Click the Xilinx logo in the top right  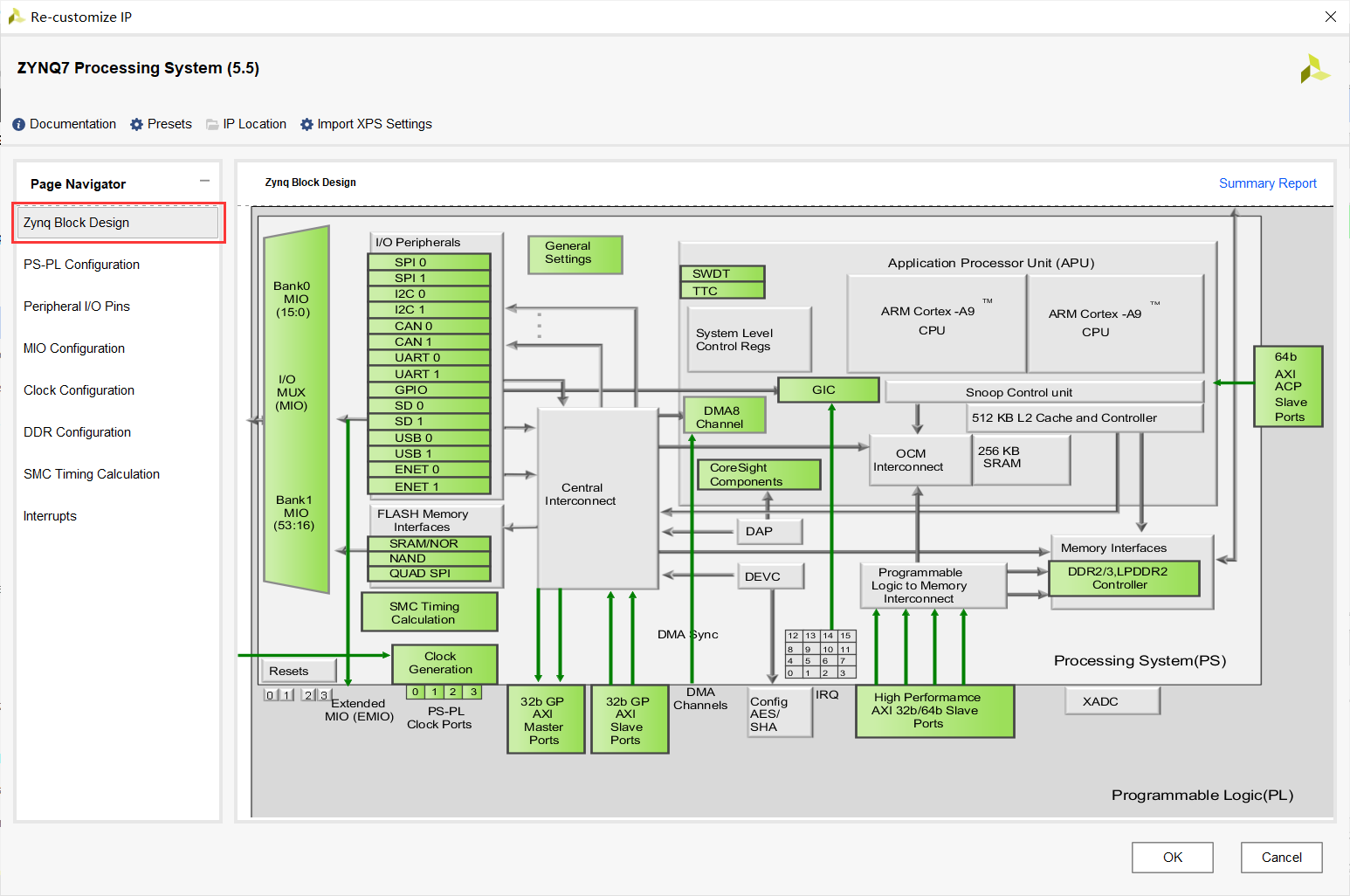pyautogui.click(x=1317, y=67)
